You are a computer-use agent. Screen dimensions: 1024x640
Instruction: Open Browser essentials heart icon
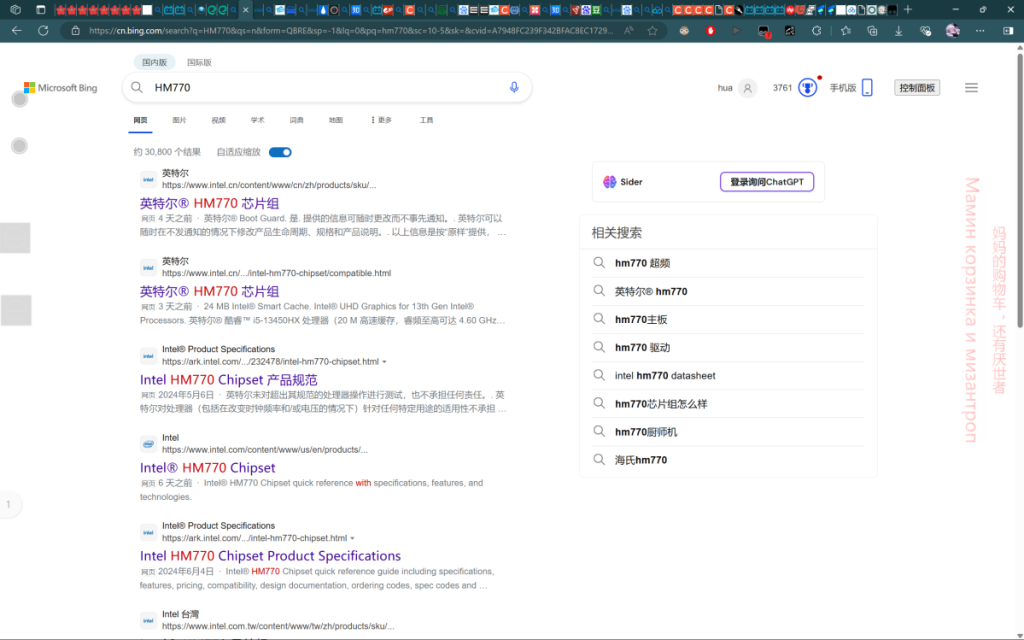click(925, 31)
